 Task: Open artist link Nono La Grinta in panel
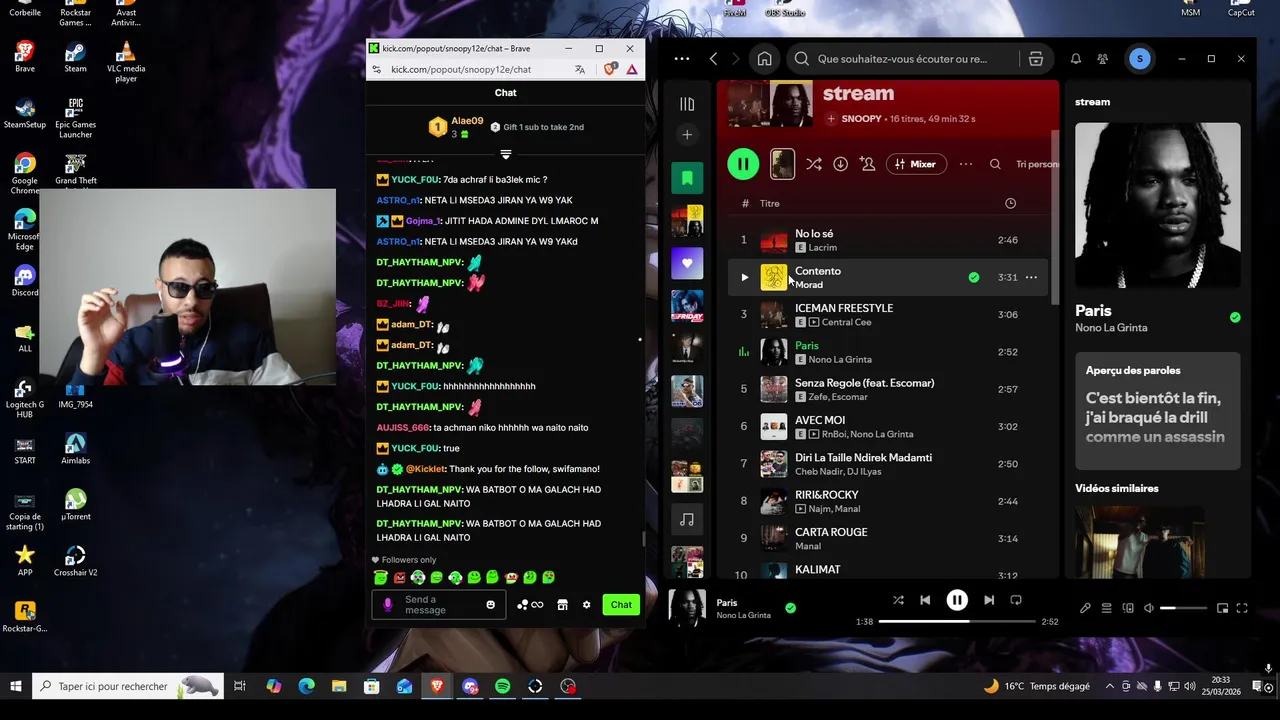1111,328
